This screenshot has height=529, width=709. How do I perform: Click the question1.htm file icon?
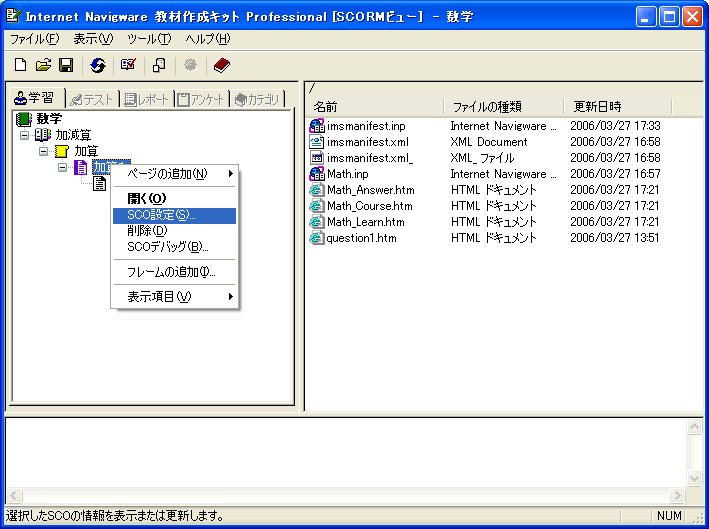(x=317, y=238)
